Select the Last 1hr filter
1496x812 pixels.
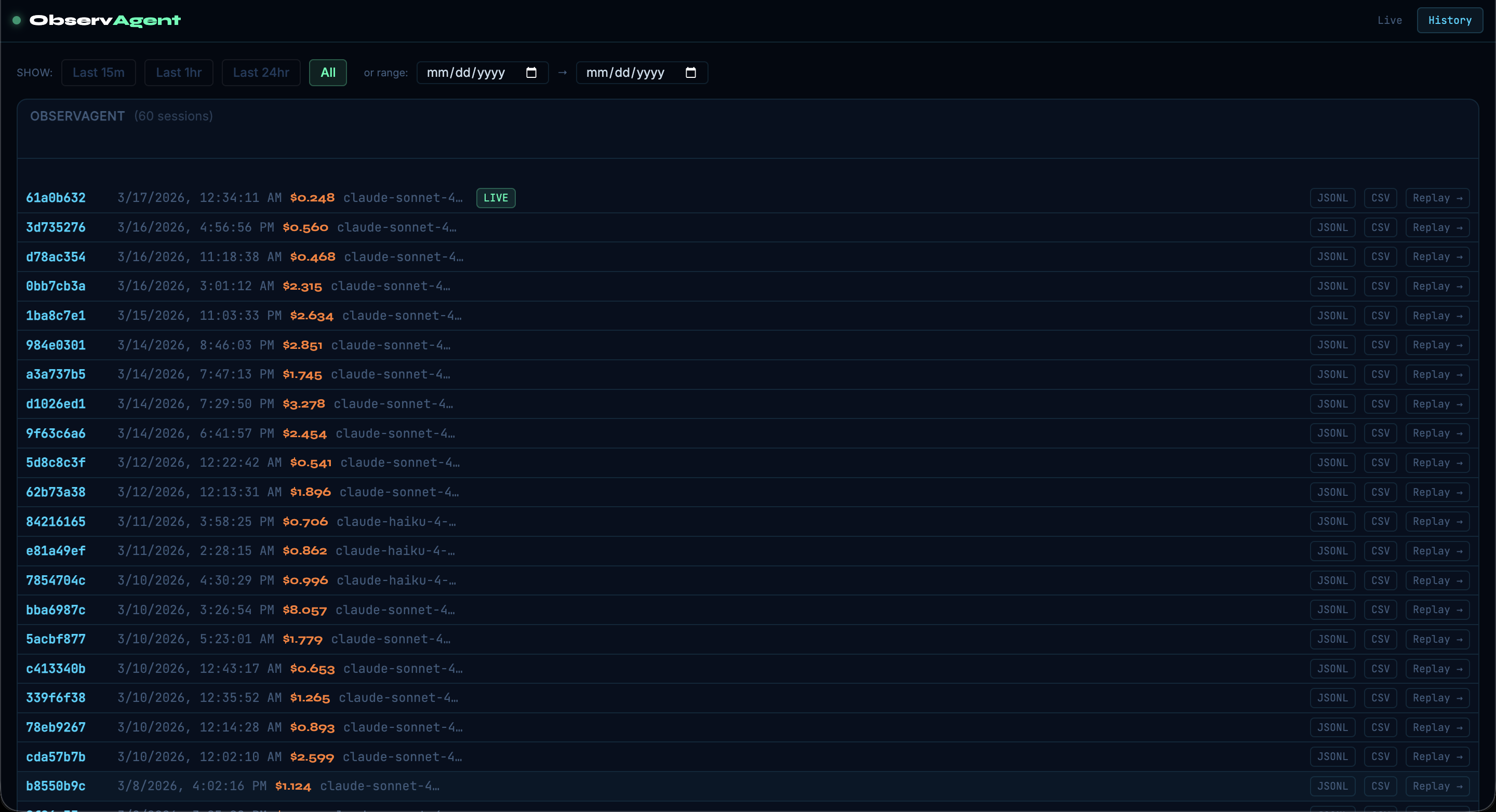178,73
